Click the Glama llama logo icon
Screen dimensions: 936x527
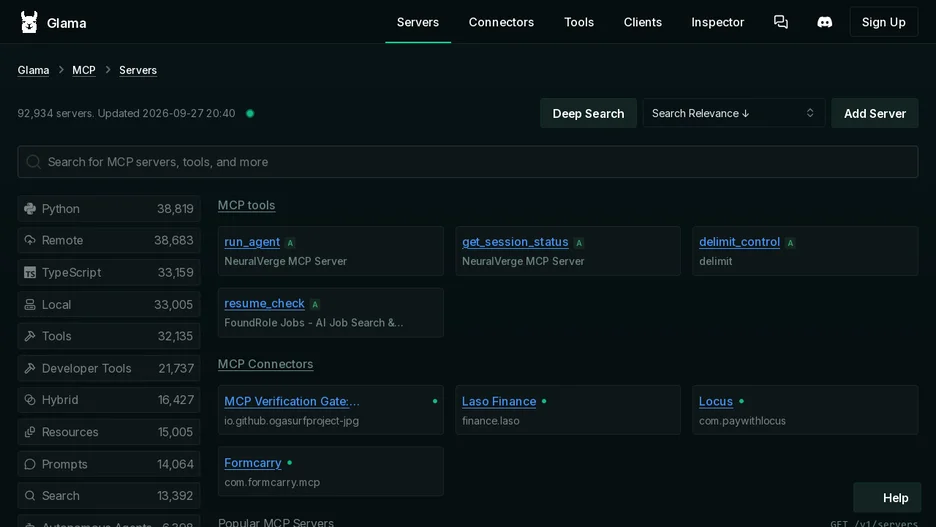coord(29,22)
